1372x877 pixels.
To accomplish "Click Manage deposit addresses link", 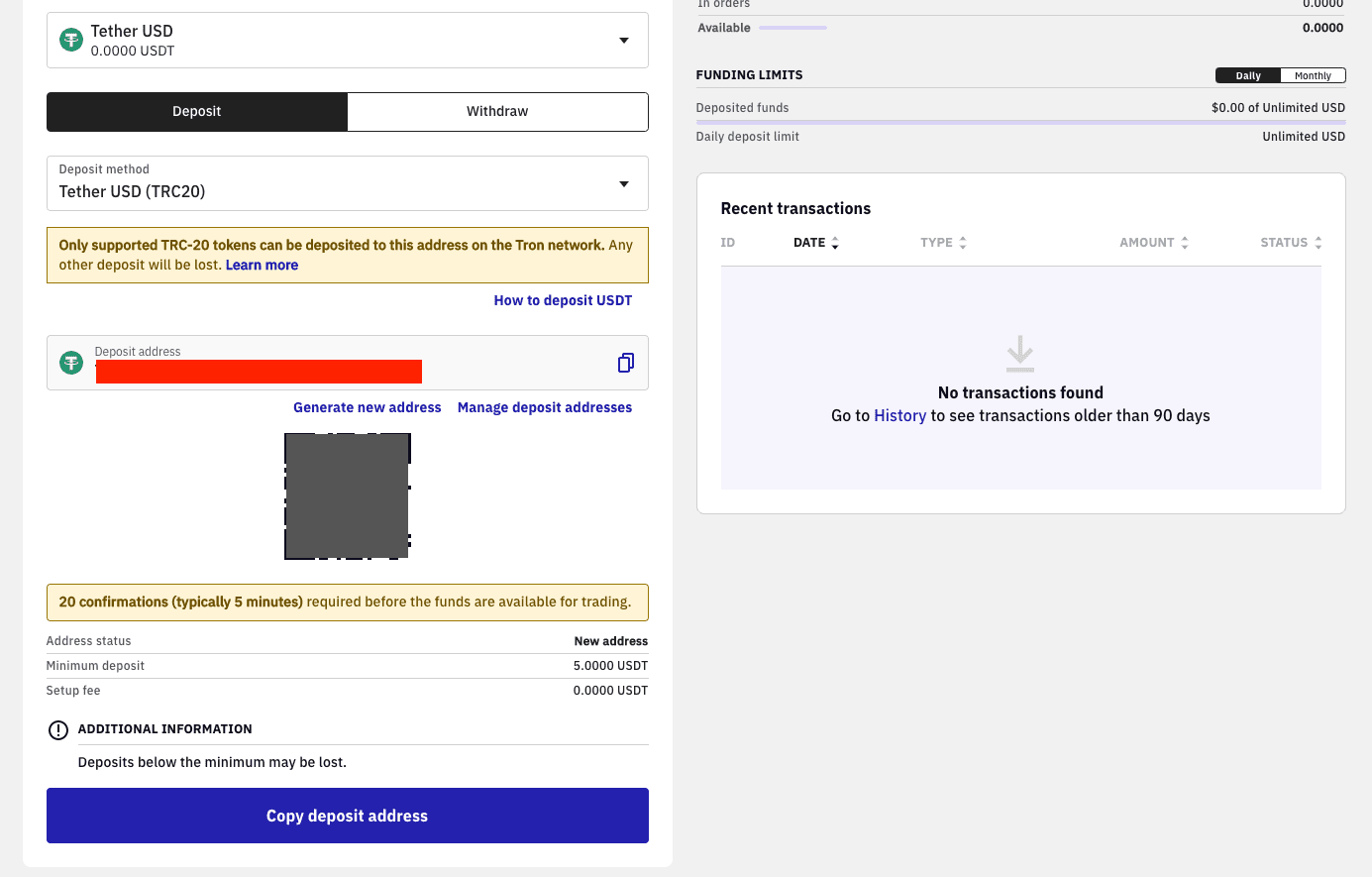I will [545, 407].
